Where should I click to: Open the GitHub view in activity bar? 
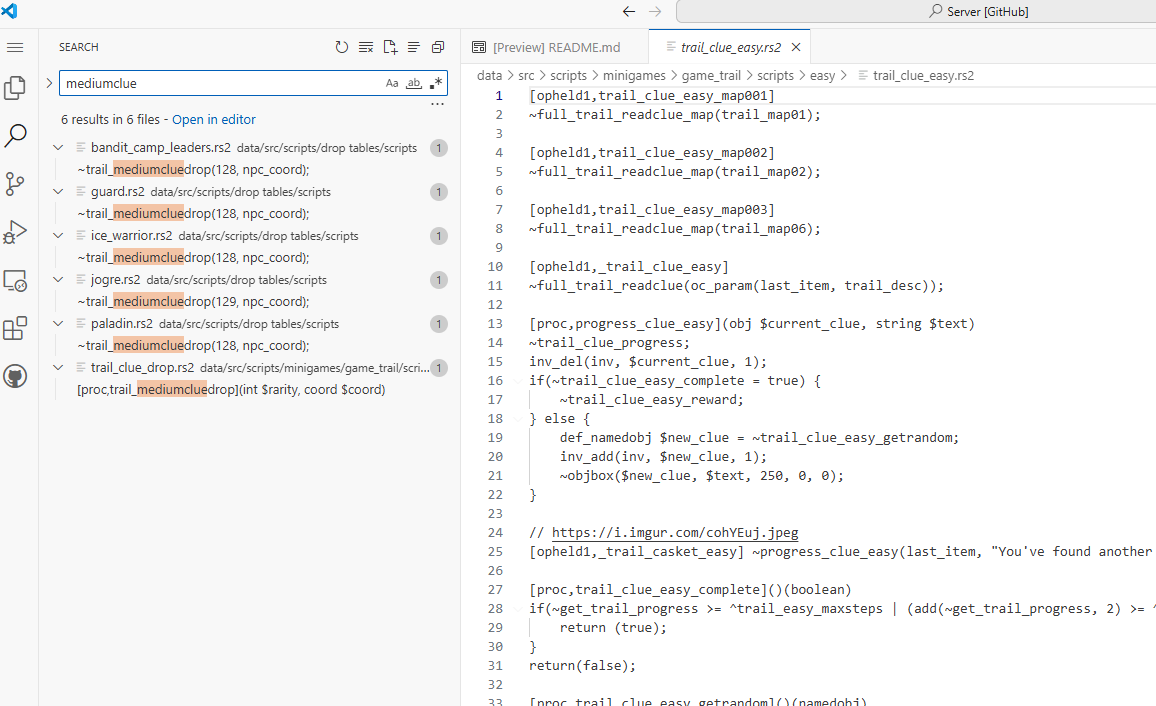(x=15, y=377)
